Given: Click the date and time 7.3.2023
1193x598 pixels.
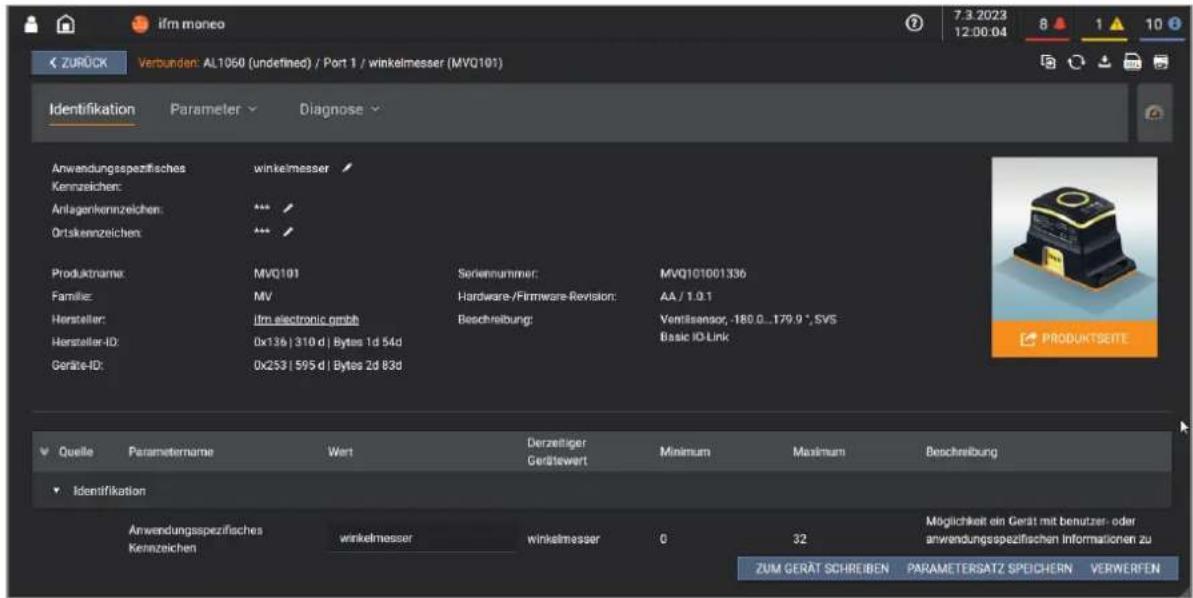Looking at the screenshot, I should tap(980, 24).
